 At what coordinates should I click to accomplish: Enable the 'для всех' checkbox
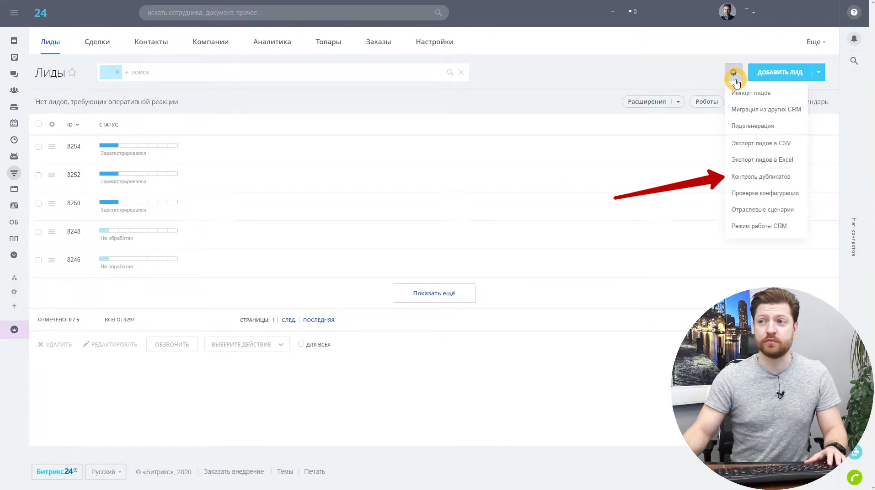tap(301, 344)
